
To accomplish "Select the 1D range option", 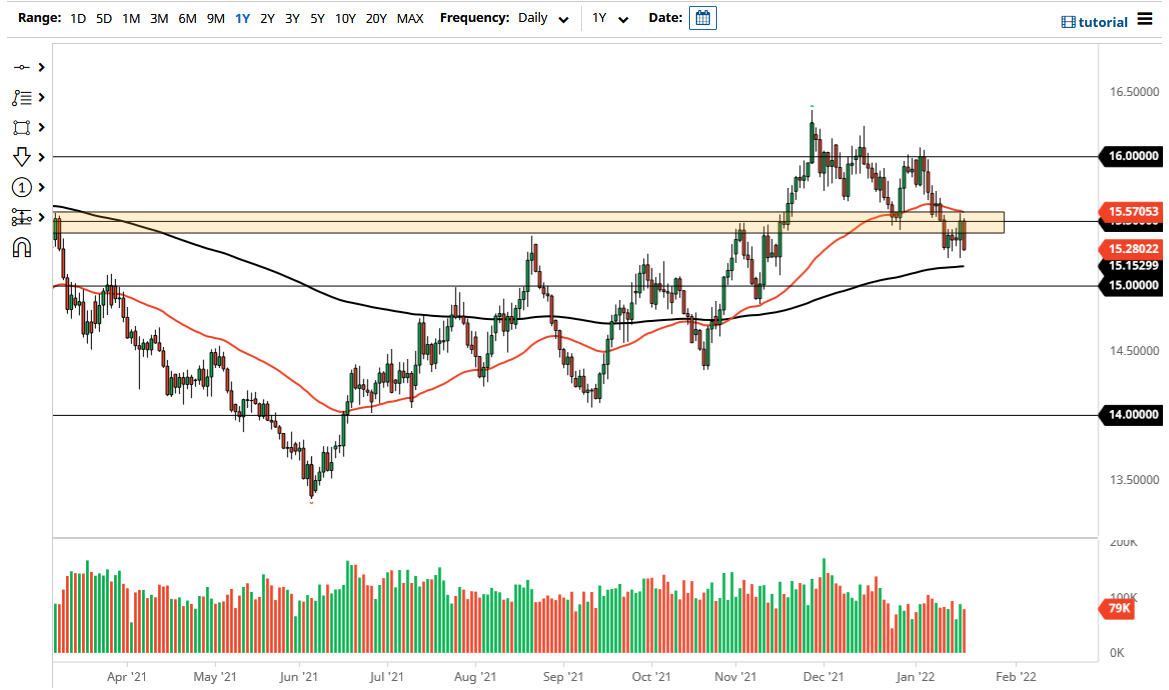I will [78, 18].
